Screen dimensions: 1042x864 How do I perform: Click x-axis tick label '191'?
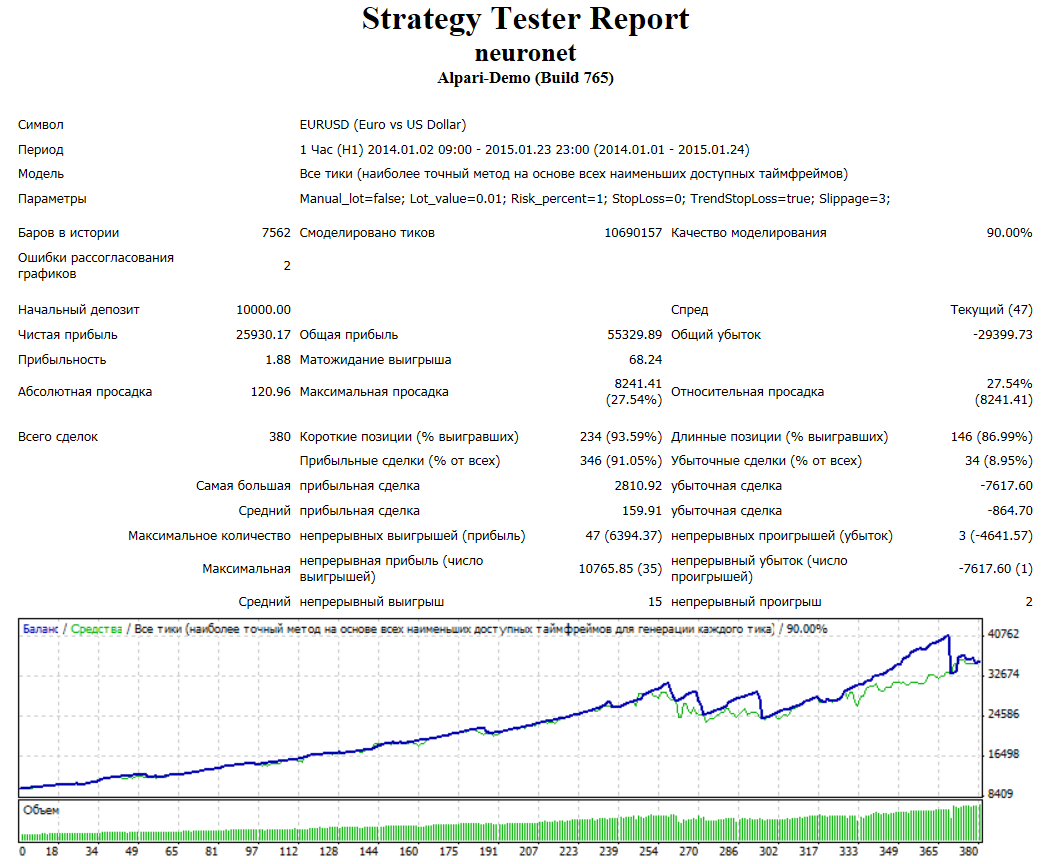[488, 851]
